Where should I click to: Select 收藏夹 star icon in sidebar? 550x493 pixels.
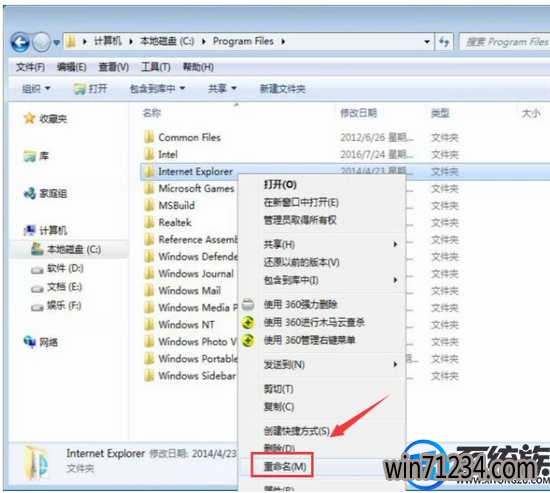point(29,118)
